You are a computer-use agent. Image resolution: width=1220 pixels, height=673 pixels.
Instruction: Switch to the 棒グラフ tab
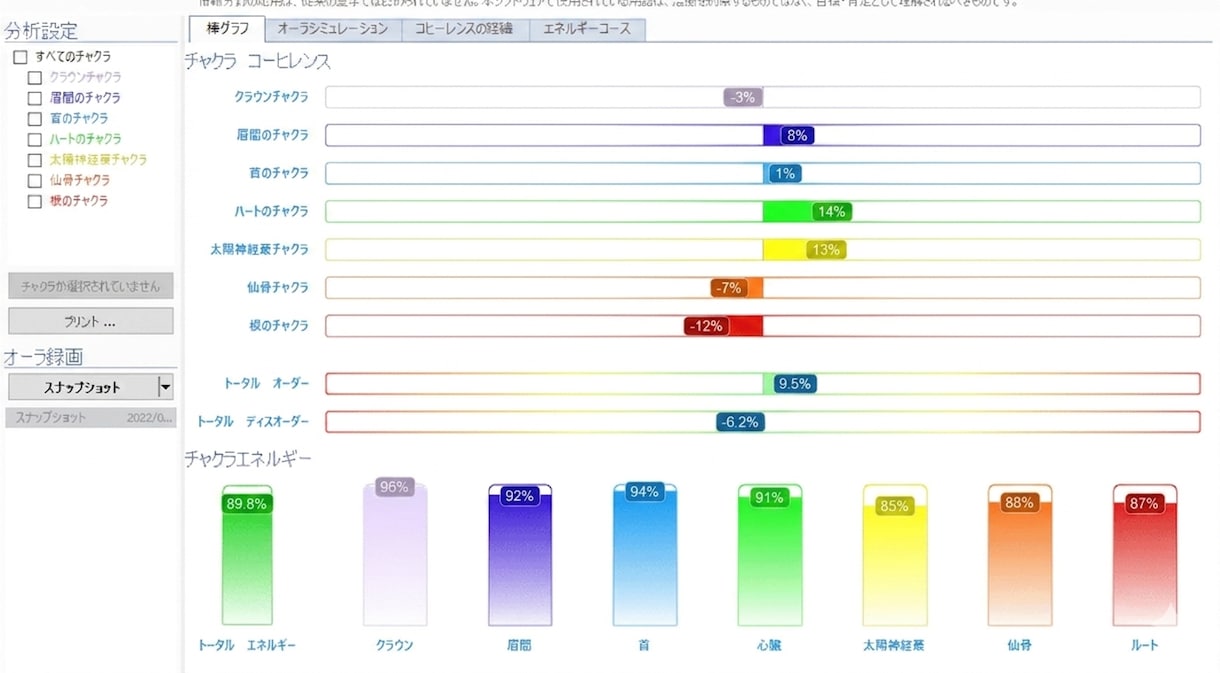pyautogui.click(x=227, y=29)
